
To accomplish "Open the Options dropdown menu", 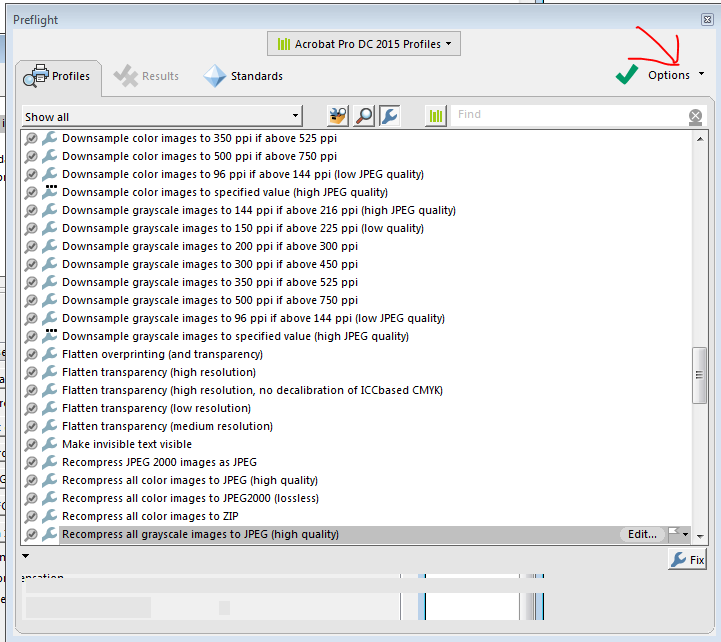I will click(x=676, y=75).
